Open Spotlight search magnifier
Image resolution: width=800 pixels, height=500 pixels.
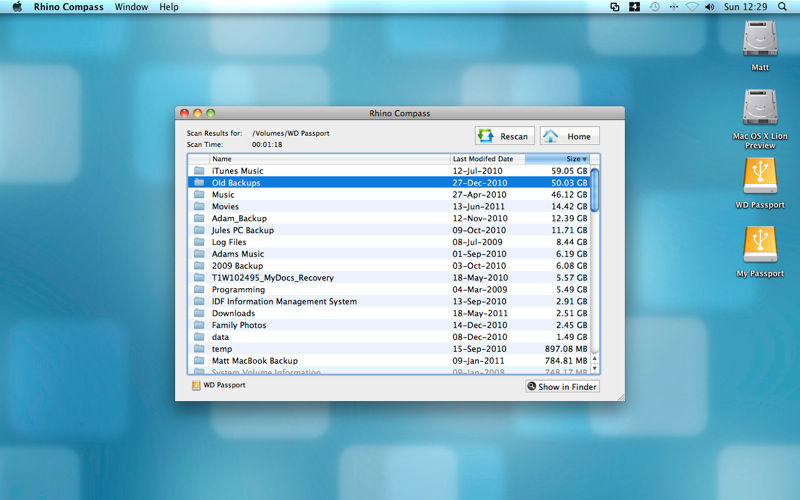coord(782,7)
